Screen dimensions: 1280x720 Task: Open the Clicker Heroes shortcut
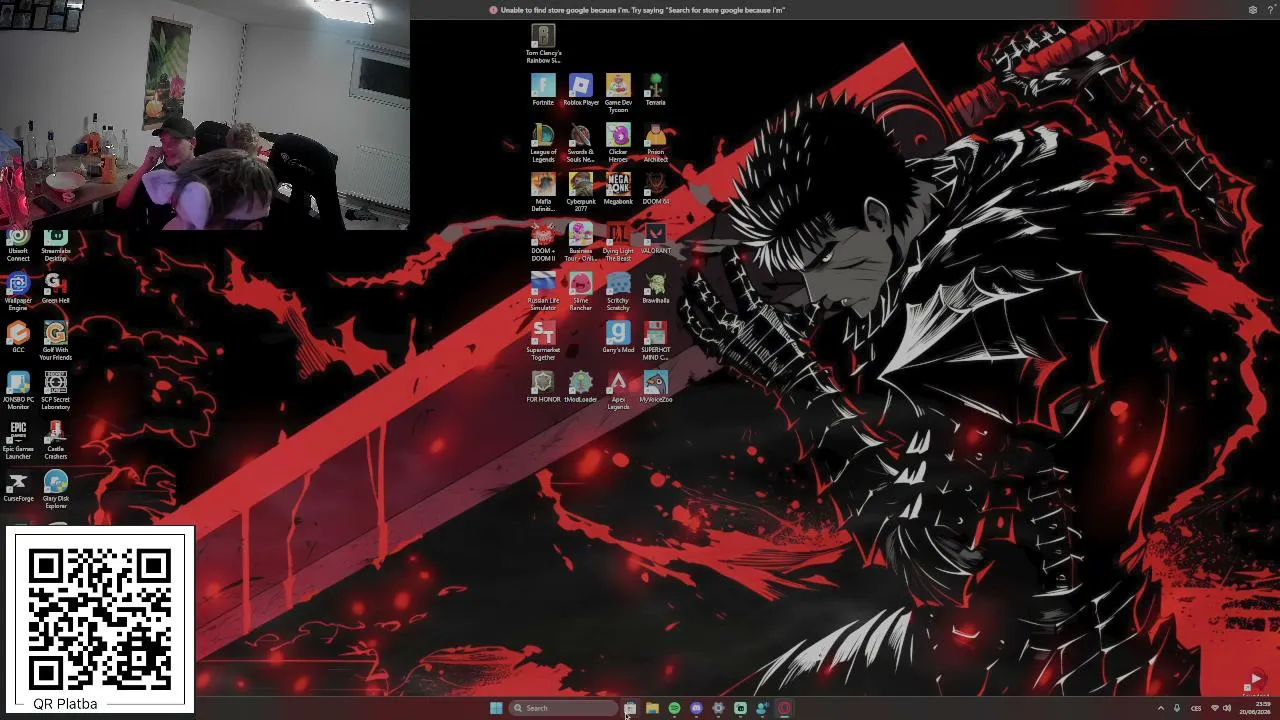coord(618,143)
